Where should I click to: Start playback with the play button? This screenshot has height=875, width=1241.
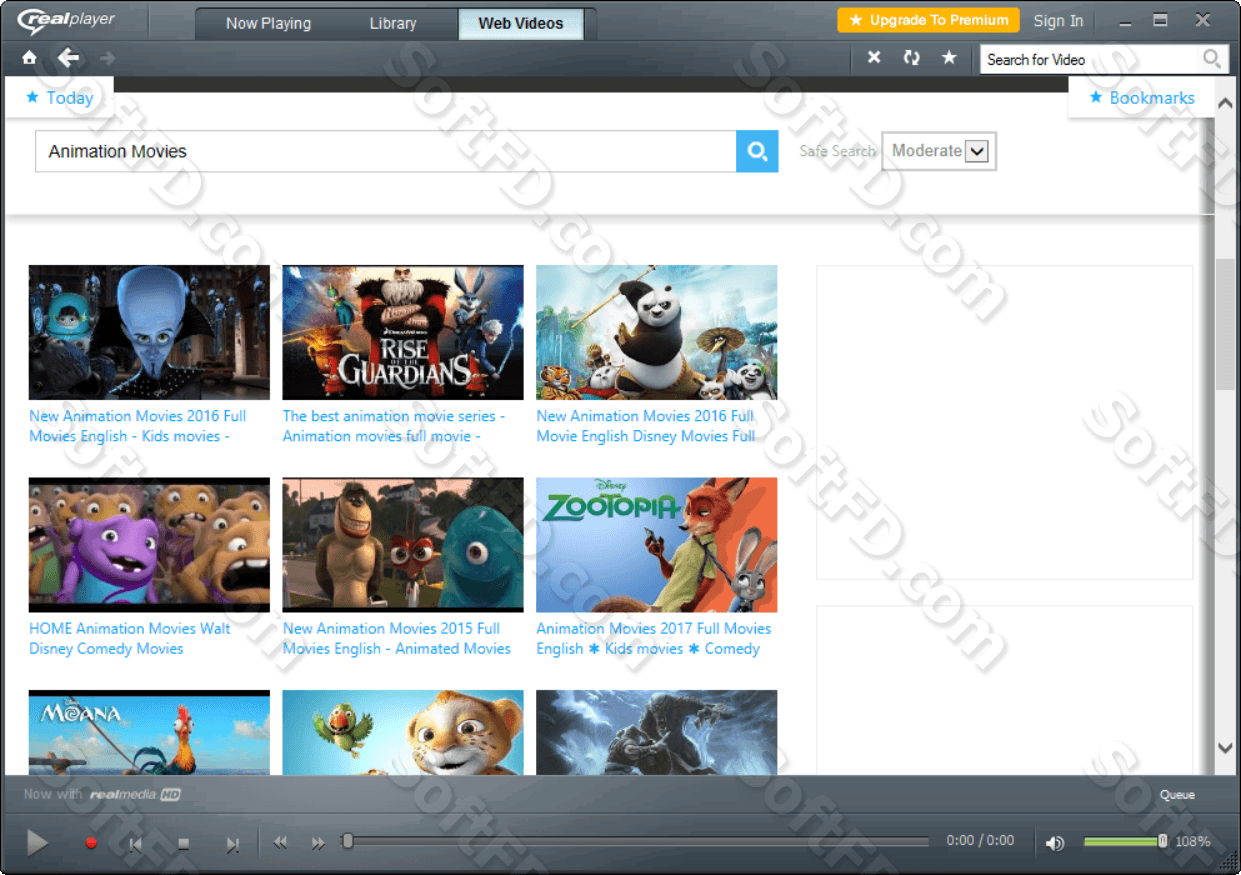point(37,843)
